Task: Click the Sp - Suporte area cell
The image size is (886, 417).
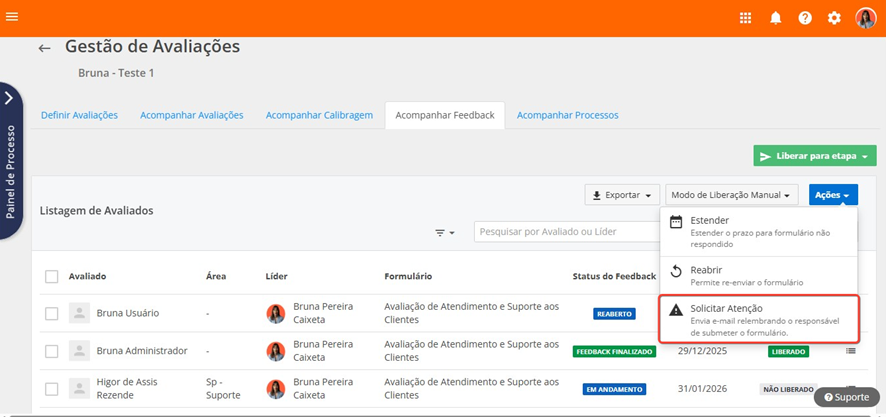Action: point(223,389)
